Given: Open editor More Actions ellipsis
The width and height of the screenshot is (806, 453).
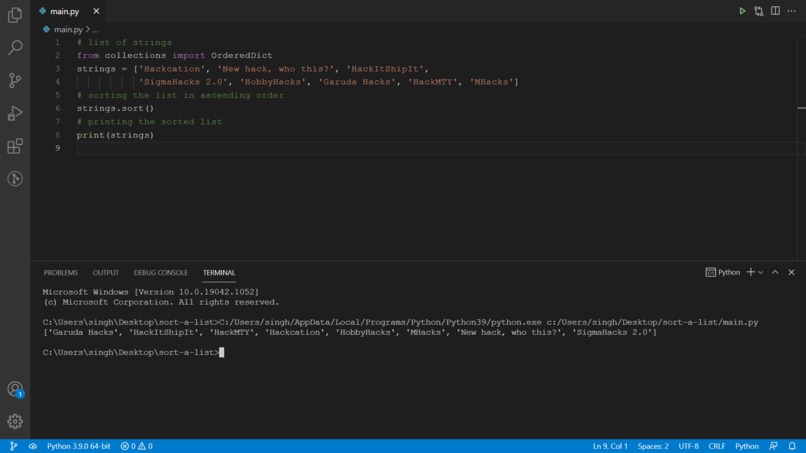Looking at the screenshot, I should (x=792, y=11).
